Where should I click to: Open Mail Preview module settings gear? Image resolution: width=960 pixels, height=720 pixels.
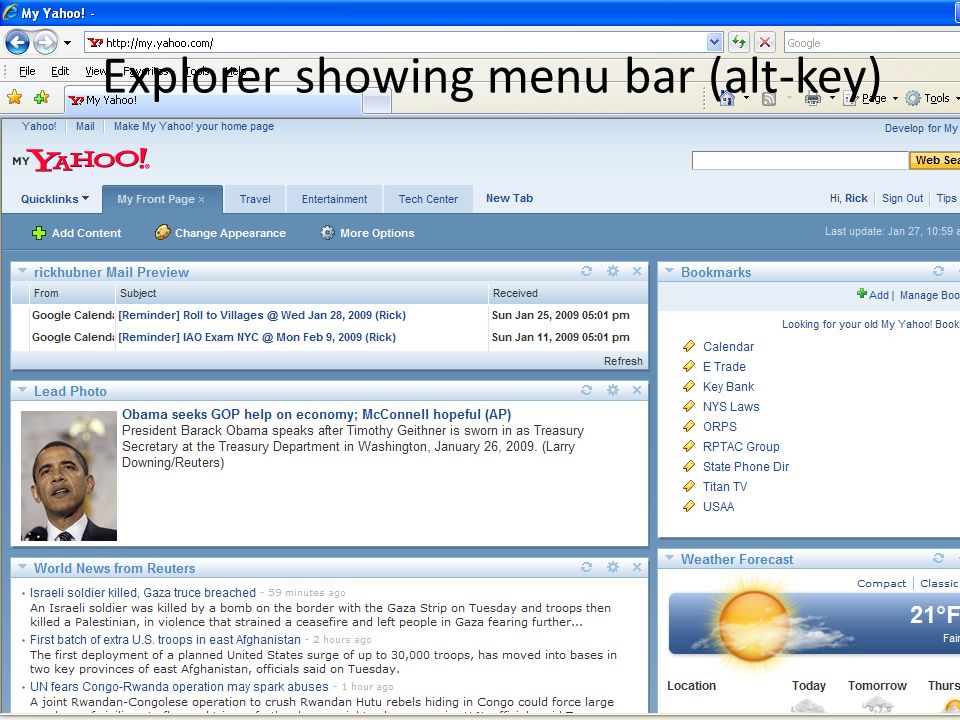pyautogui.click(x=612, y=271)
